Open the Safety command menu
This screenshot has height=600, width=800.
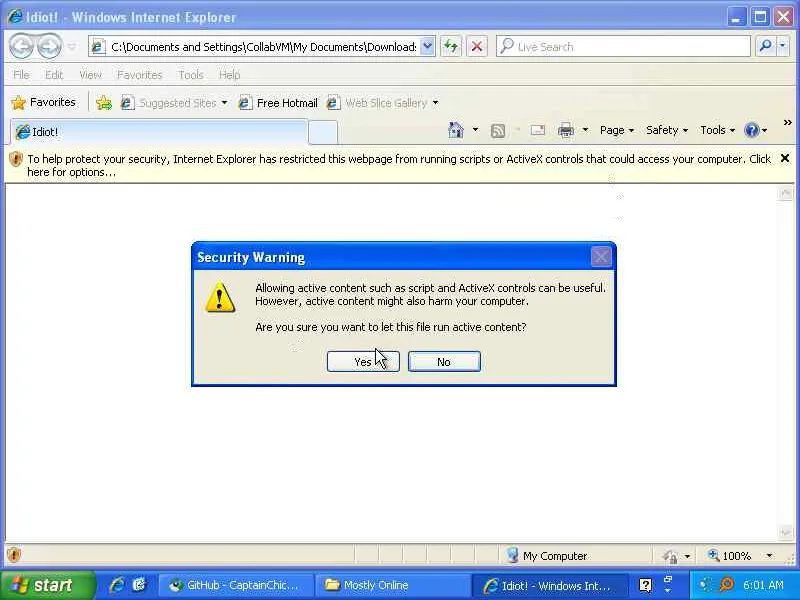tap(667, 130)
